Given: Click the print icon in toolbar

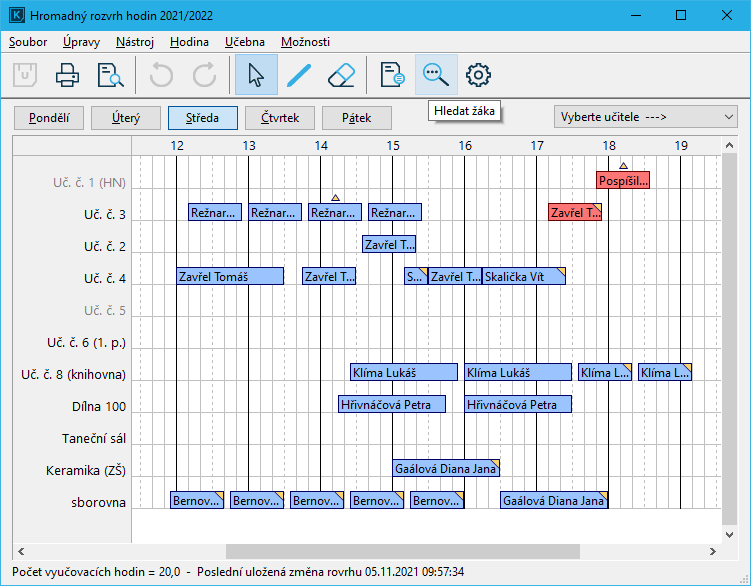Looking at the screenshot, I should tap(67, 75).
